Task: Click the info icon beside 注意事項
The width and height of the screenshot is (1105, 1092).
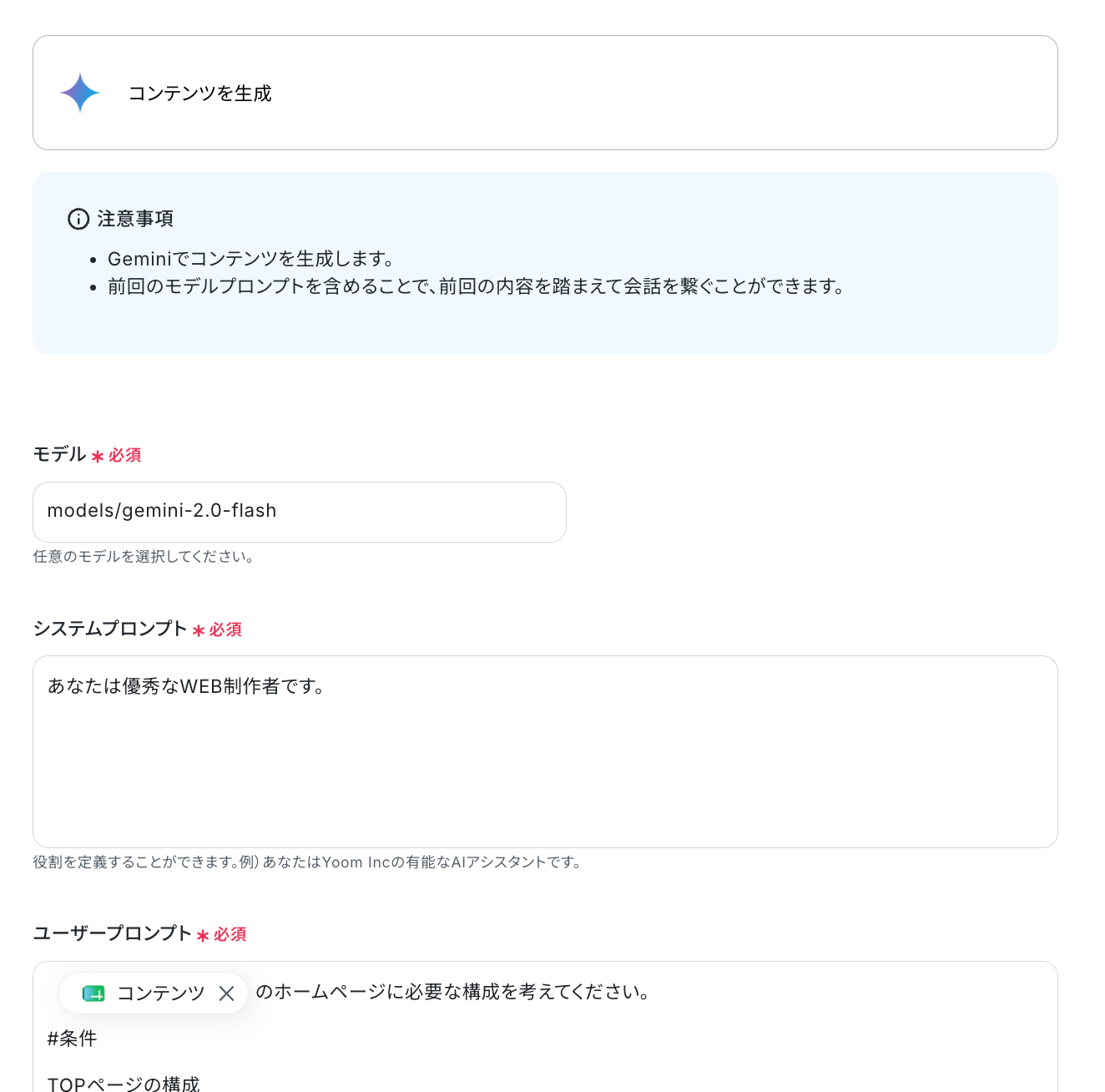Action: pos(78,220)
